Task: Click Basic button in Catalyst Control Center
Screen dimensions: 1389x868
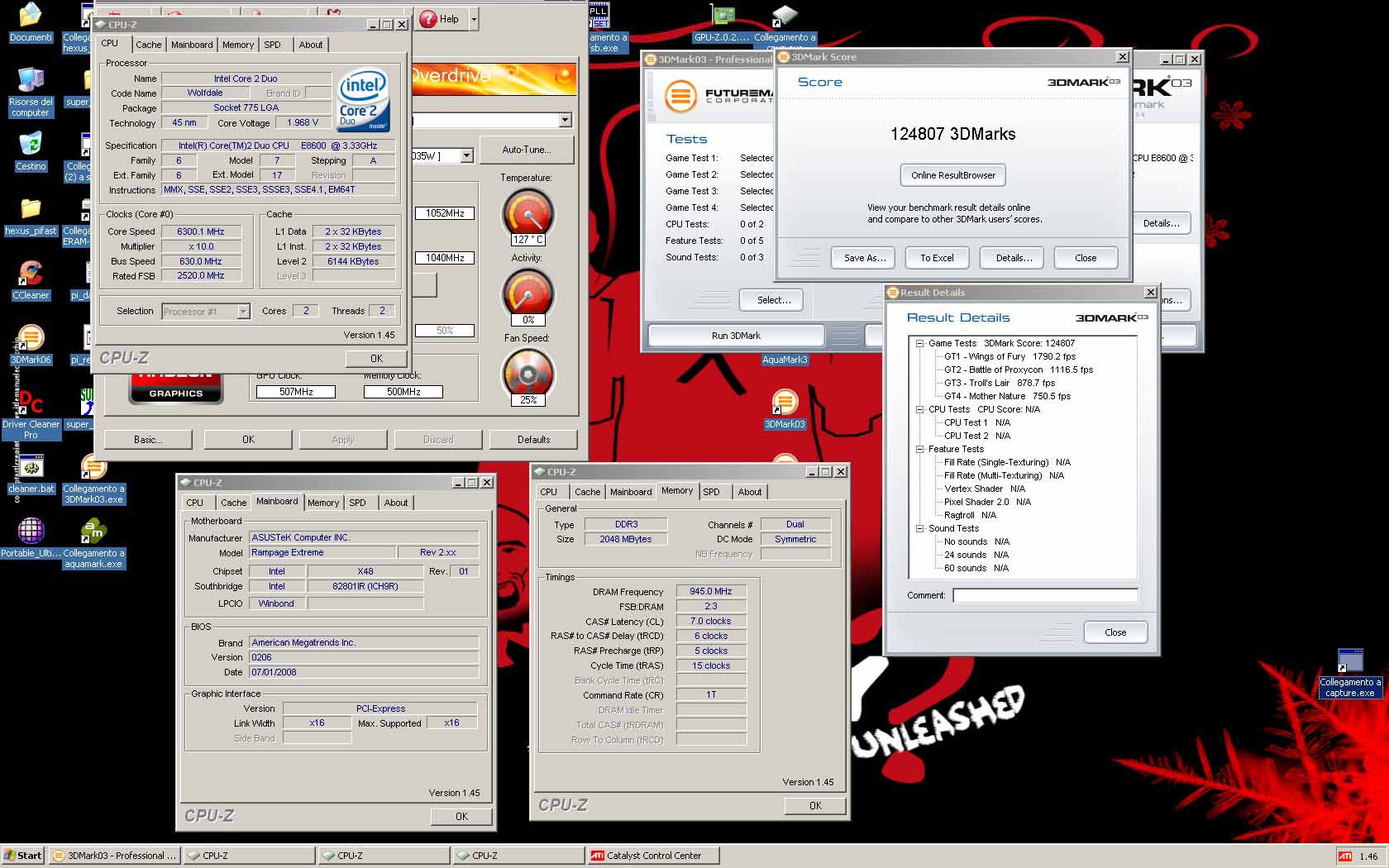Action: pos(148,440)
